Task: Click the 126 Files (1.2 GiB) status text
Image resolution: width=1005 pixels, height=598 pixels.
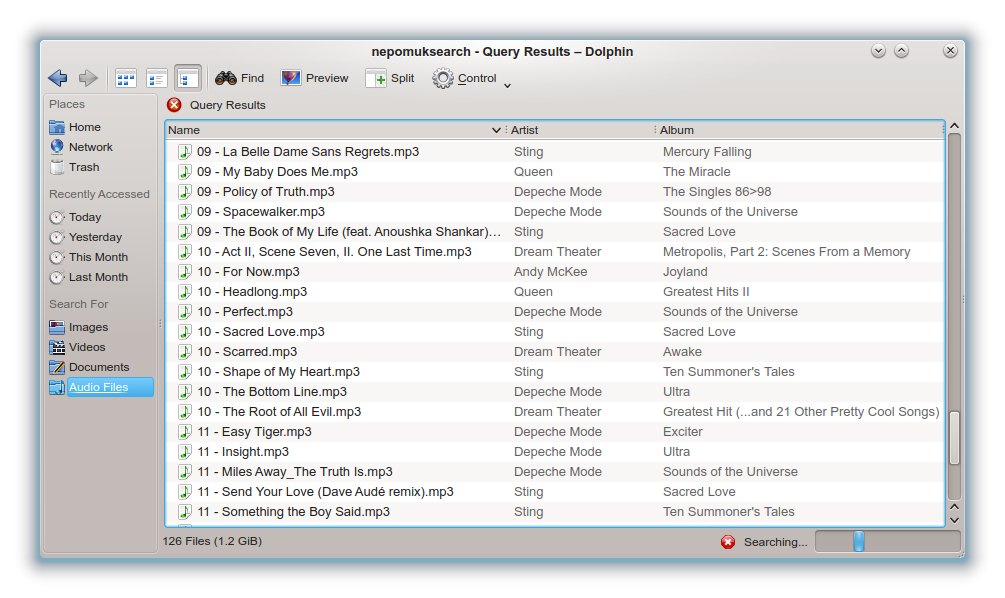Action: coord(212,541)
